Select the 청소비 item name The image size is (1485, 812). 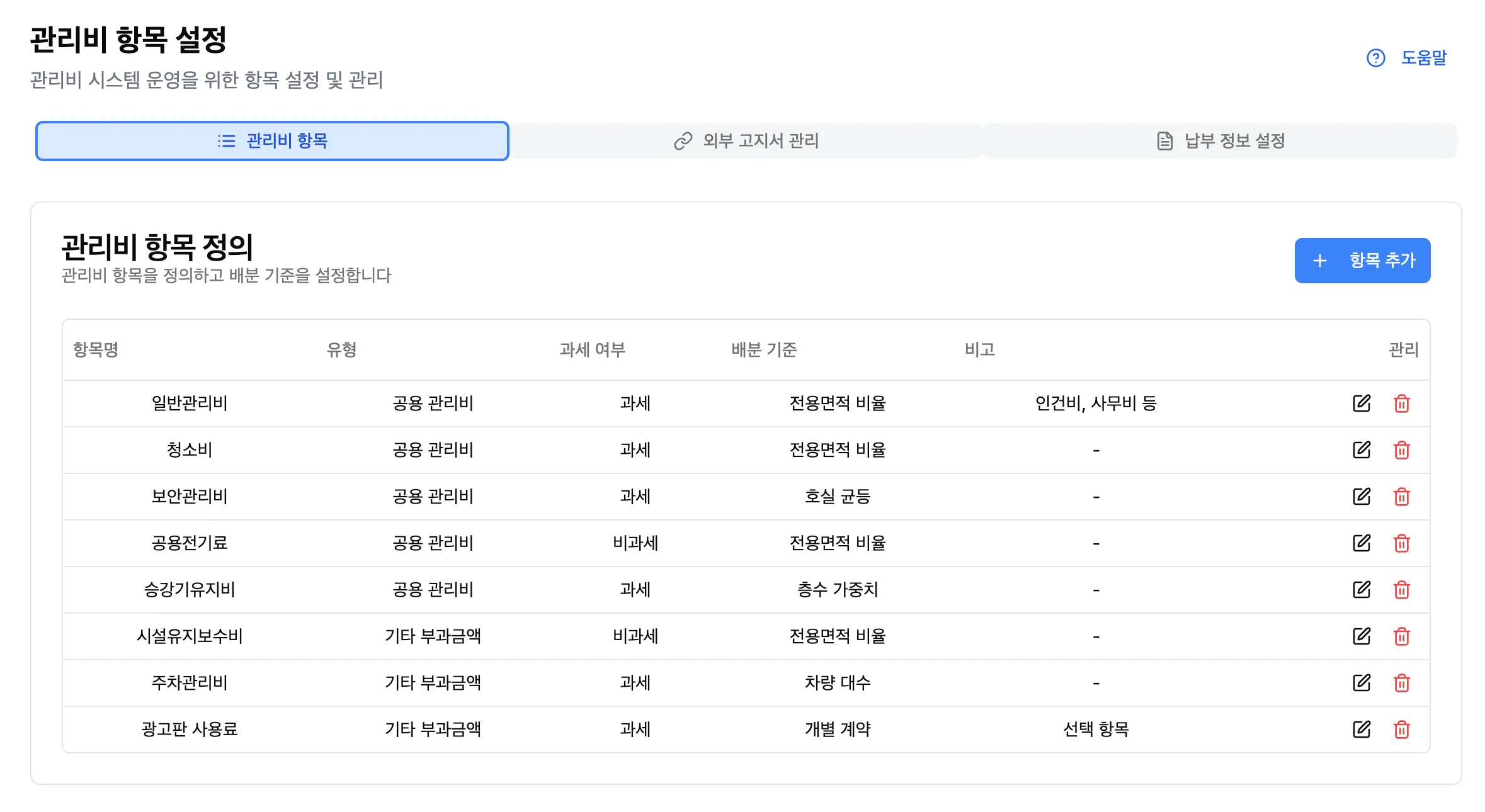(x=190, y=449)
